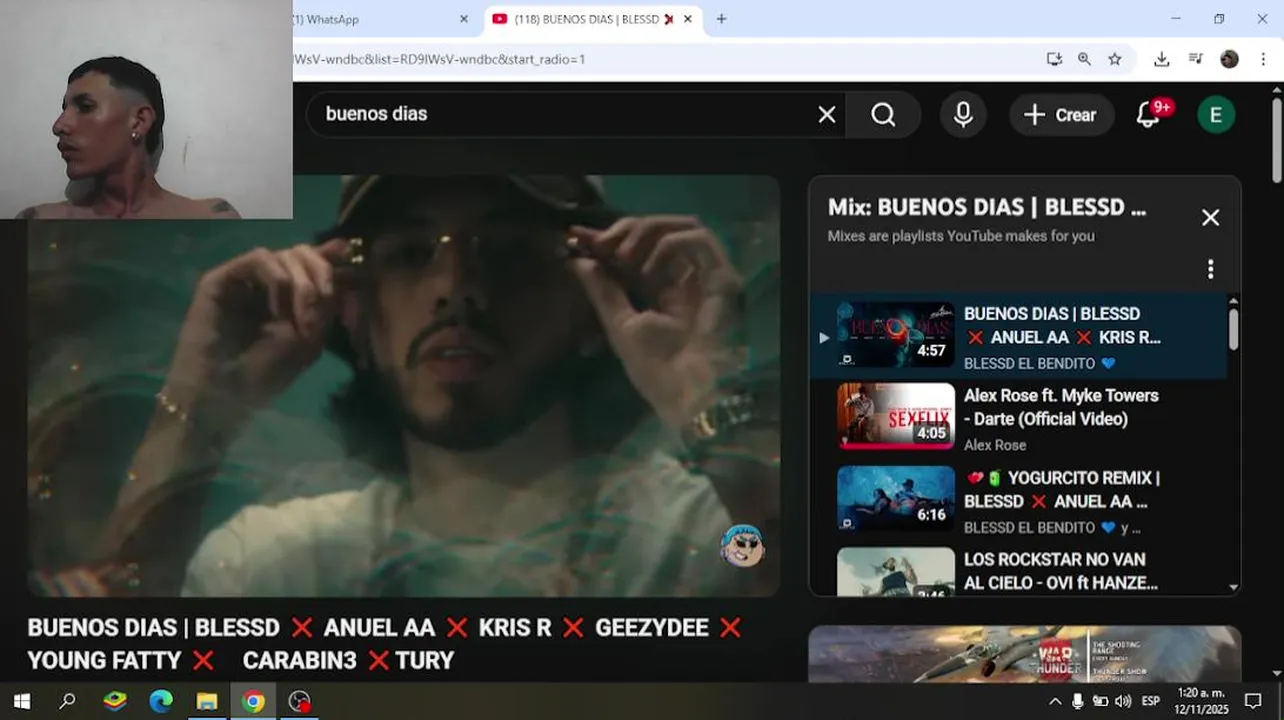Click the War Thunder advertisement banner
The height and width of the screenshot is (720, 1284).
click(1024, 654)
